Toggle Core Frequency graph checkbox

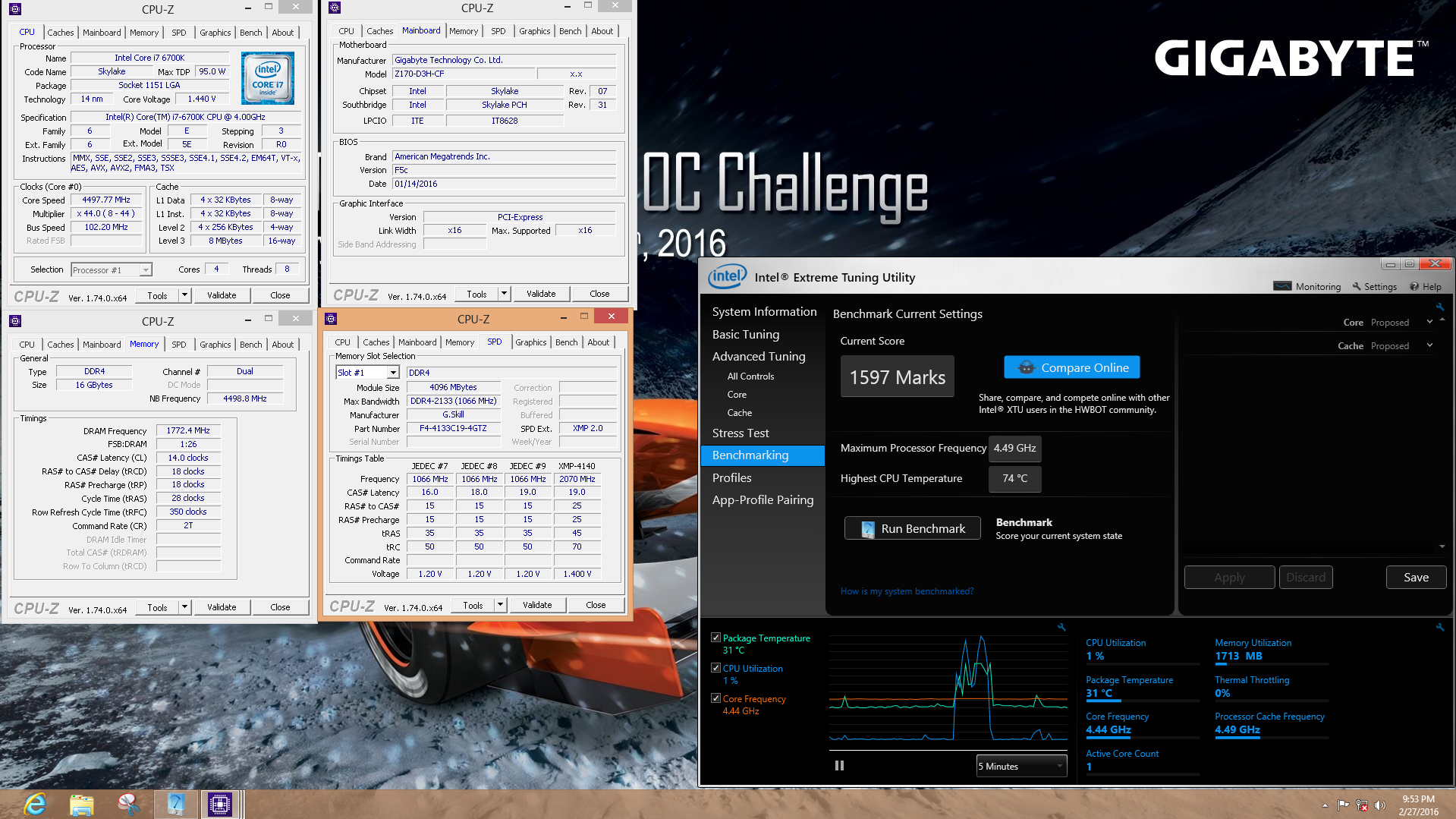point(715,698)
